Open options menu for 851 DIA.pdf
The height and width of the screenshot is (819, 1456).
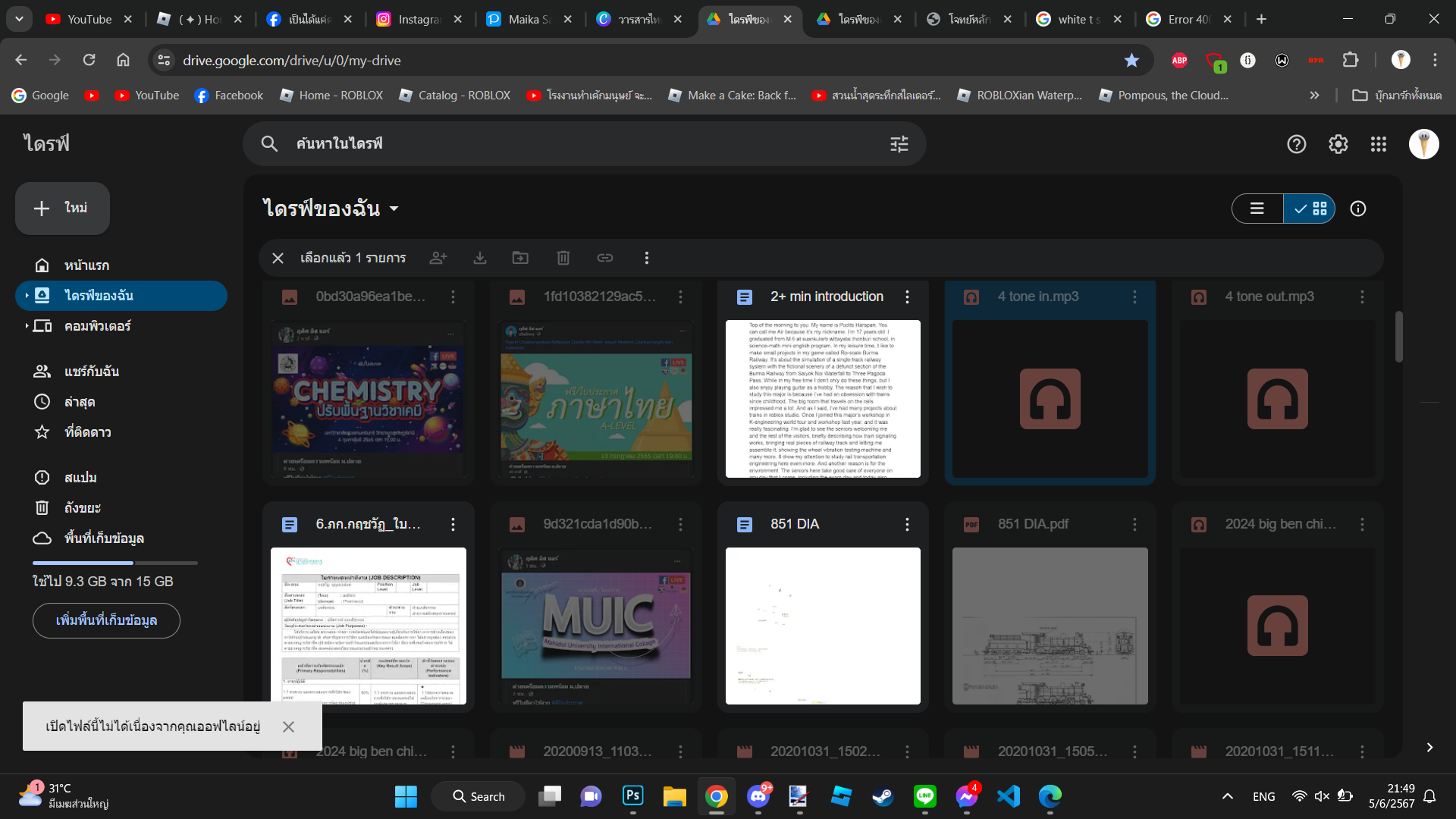(x=1134, y=524)
